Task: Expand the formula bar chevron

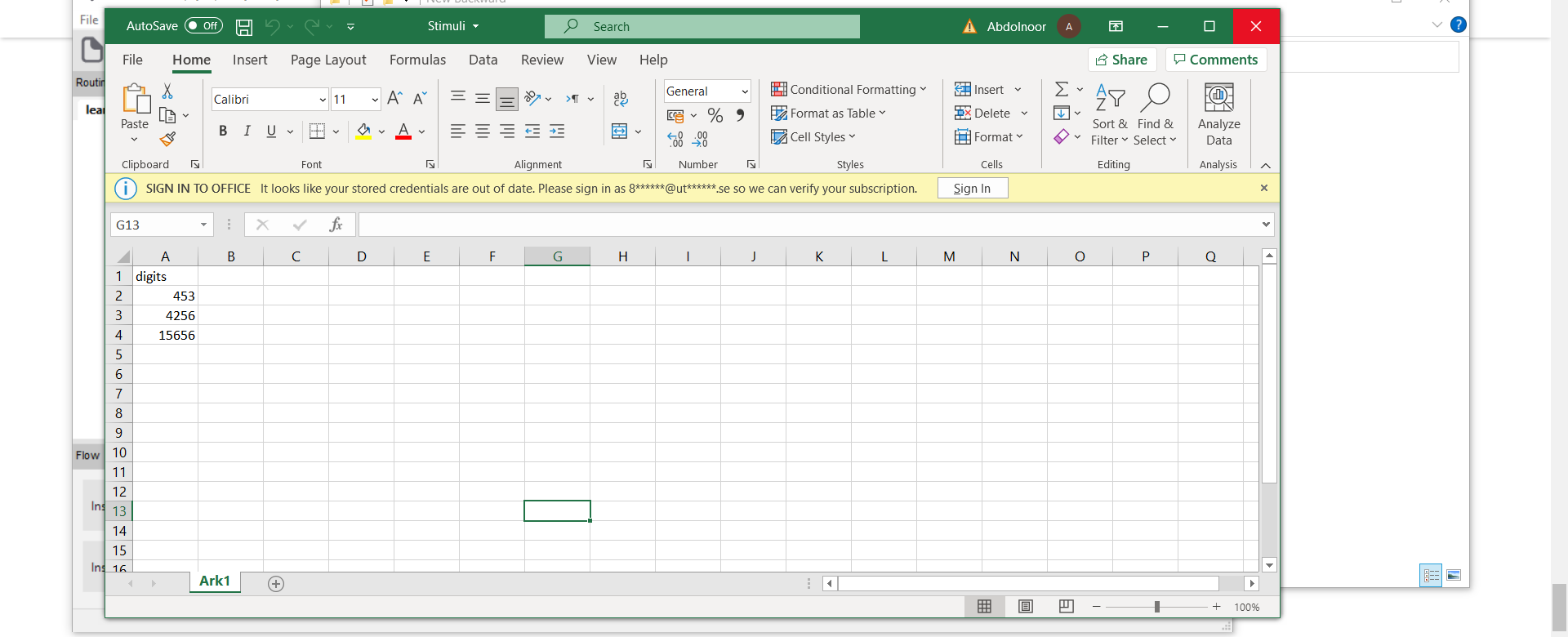Action: [1266, 225]
